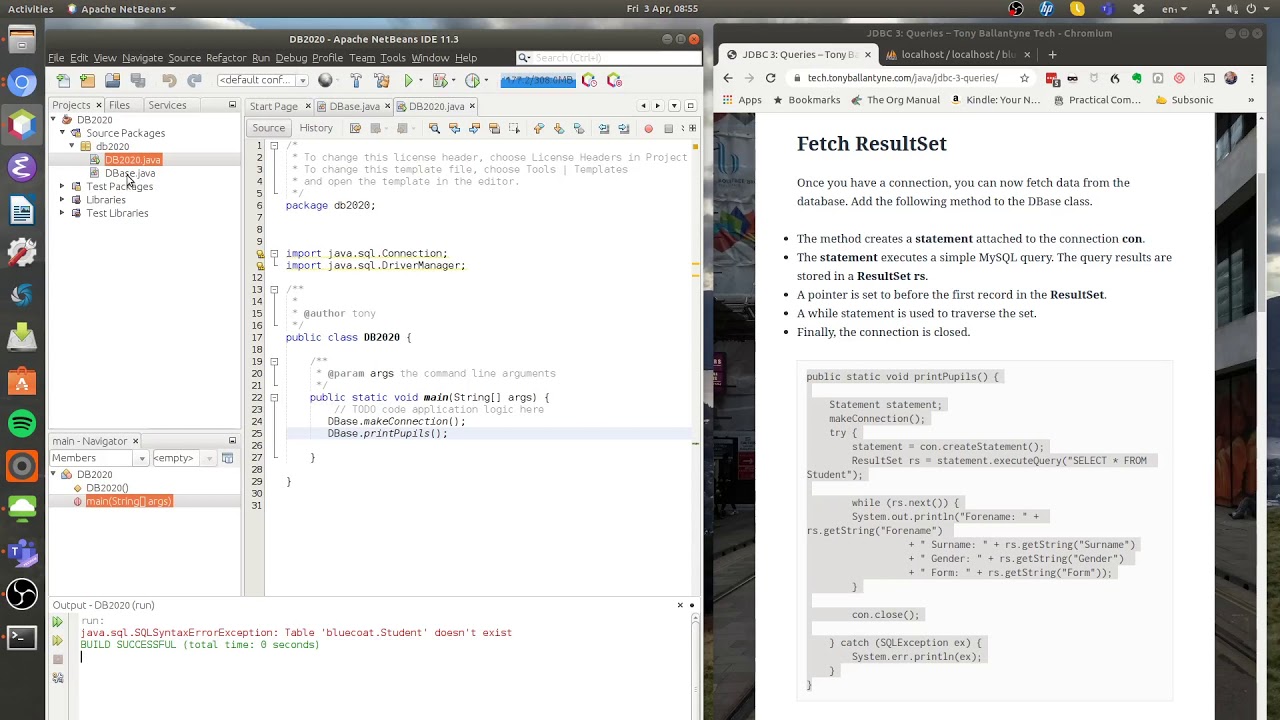Click the Undo toolbar icon
Screen dimensions: 1280x720
coord(169,80)
